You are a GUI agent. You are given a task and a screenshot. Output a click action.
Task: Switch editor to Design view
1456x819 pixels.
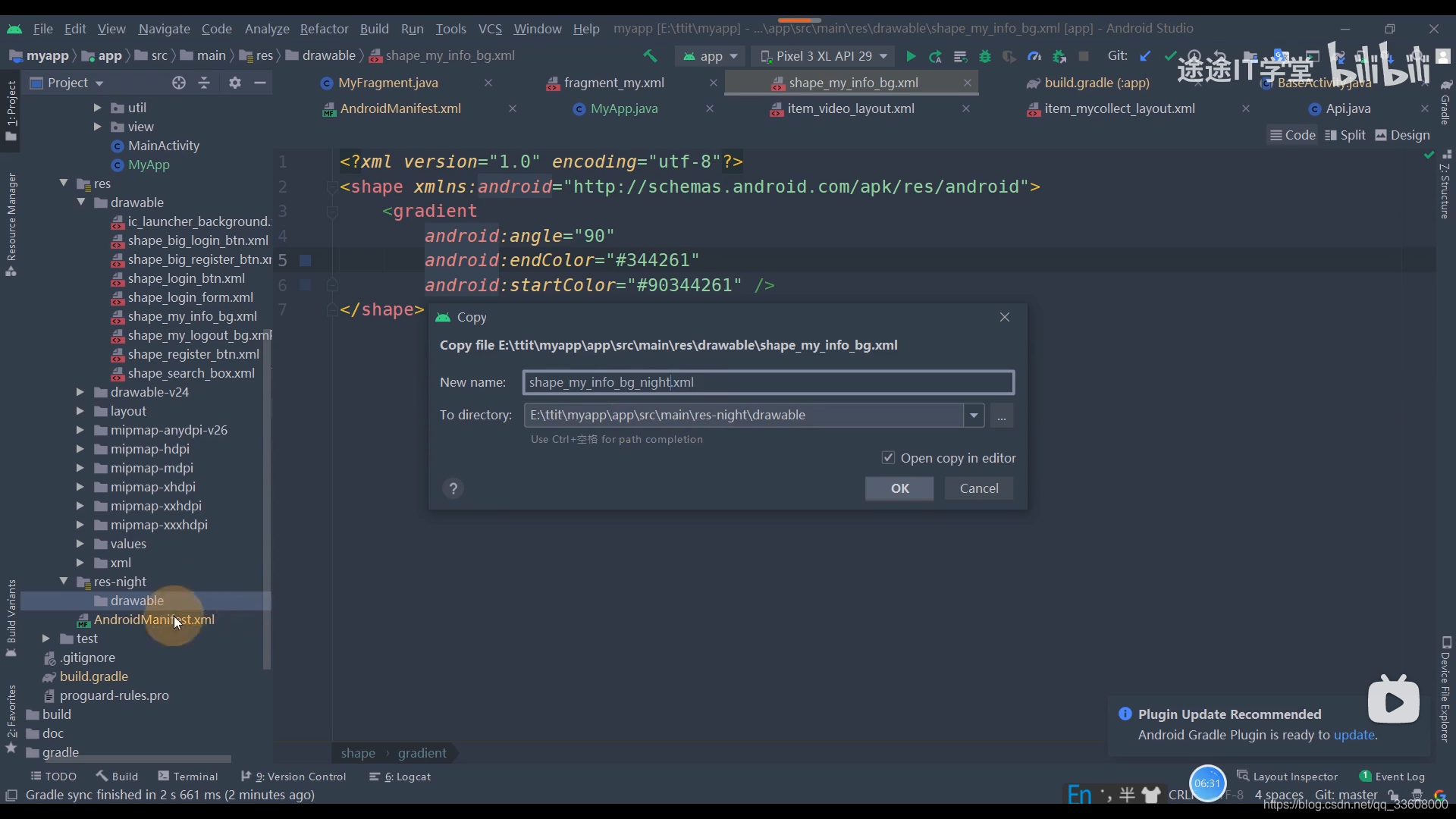(1402, 135)
